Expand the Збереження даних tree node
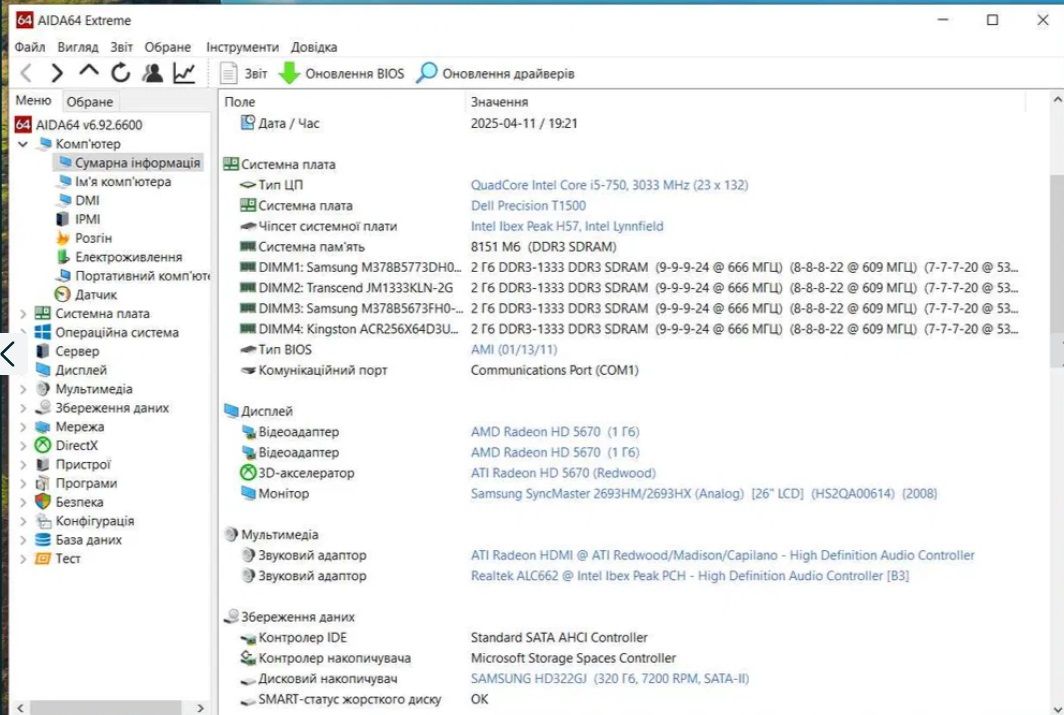Viewport: 1064px width, 715px height. (x=23, y=408)
